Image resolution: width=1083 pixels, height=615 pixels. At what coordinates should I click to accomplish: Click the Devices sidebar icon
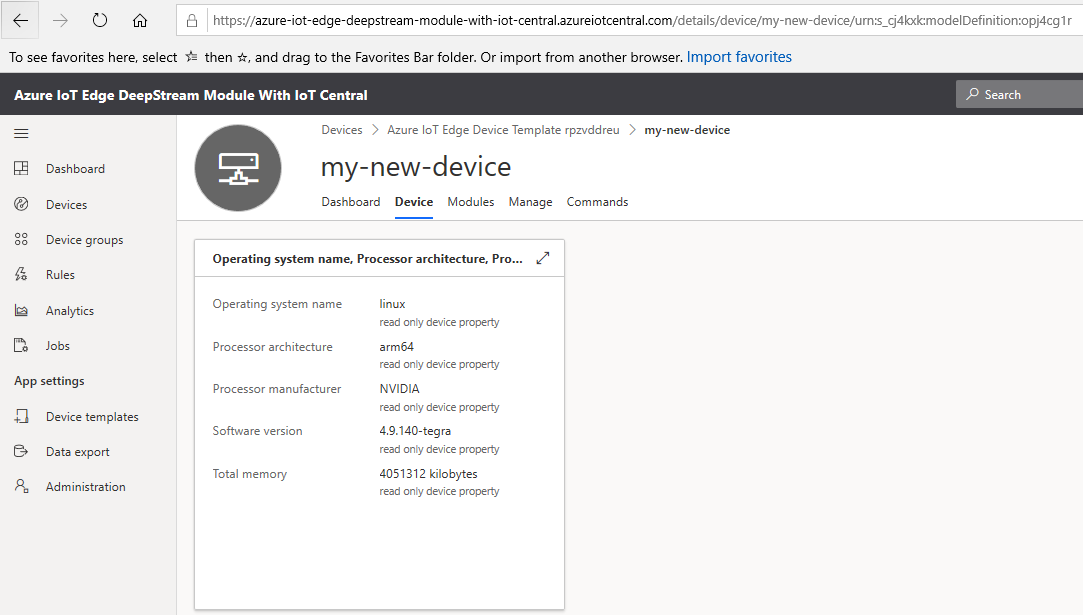[x=21, y=204]
